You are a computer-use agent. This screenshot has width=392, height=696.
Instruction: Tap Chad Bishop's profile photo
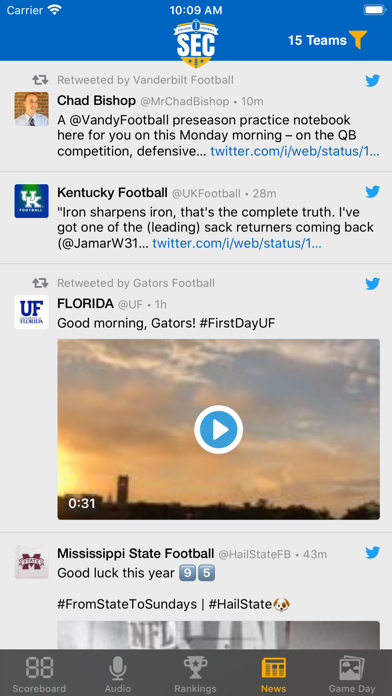pyautogui.click(x=32, y=109)
